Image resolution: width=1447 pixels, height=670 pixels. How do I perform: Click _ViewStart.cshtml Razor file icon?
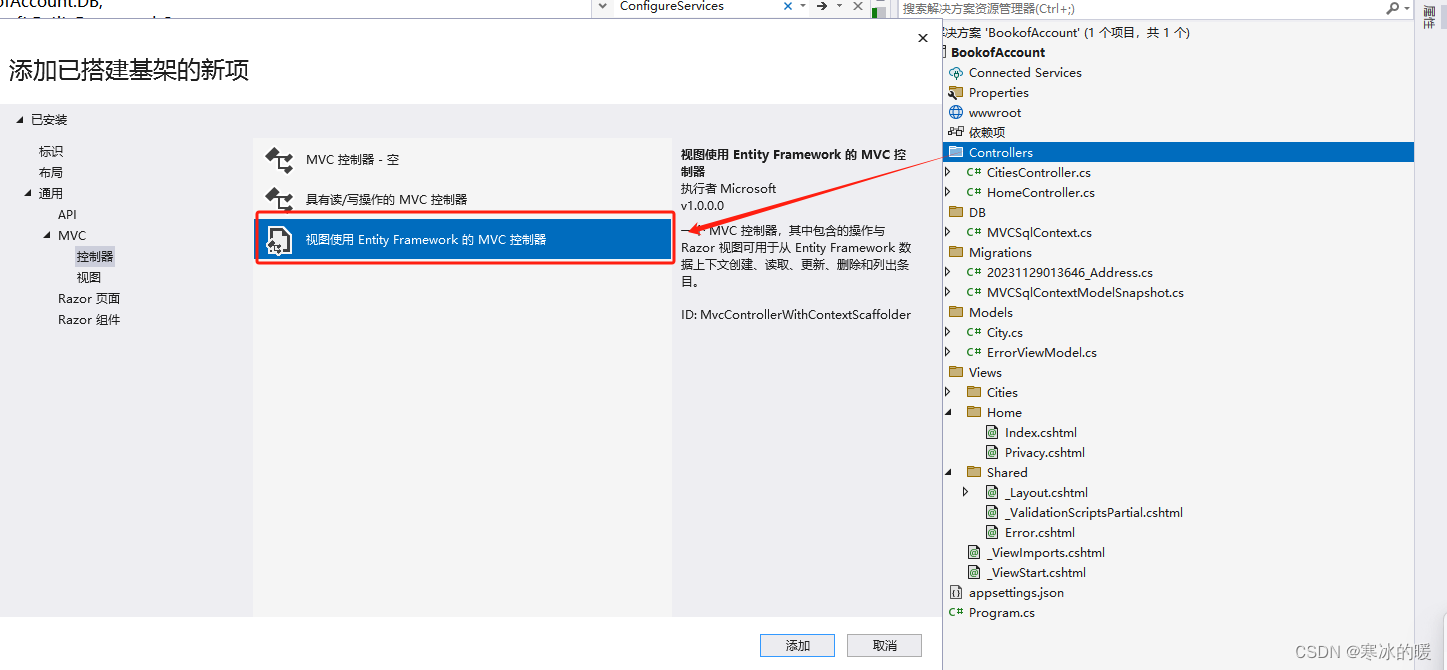click(x=974, y=573)
